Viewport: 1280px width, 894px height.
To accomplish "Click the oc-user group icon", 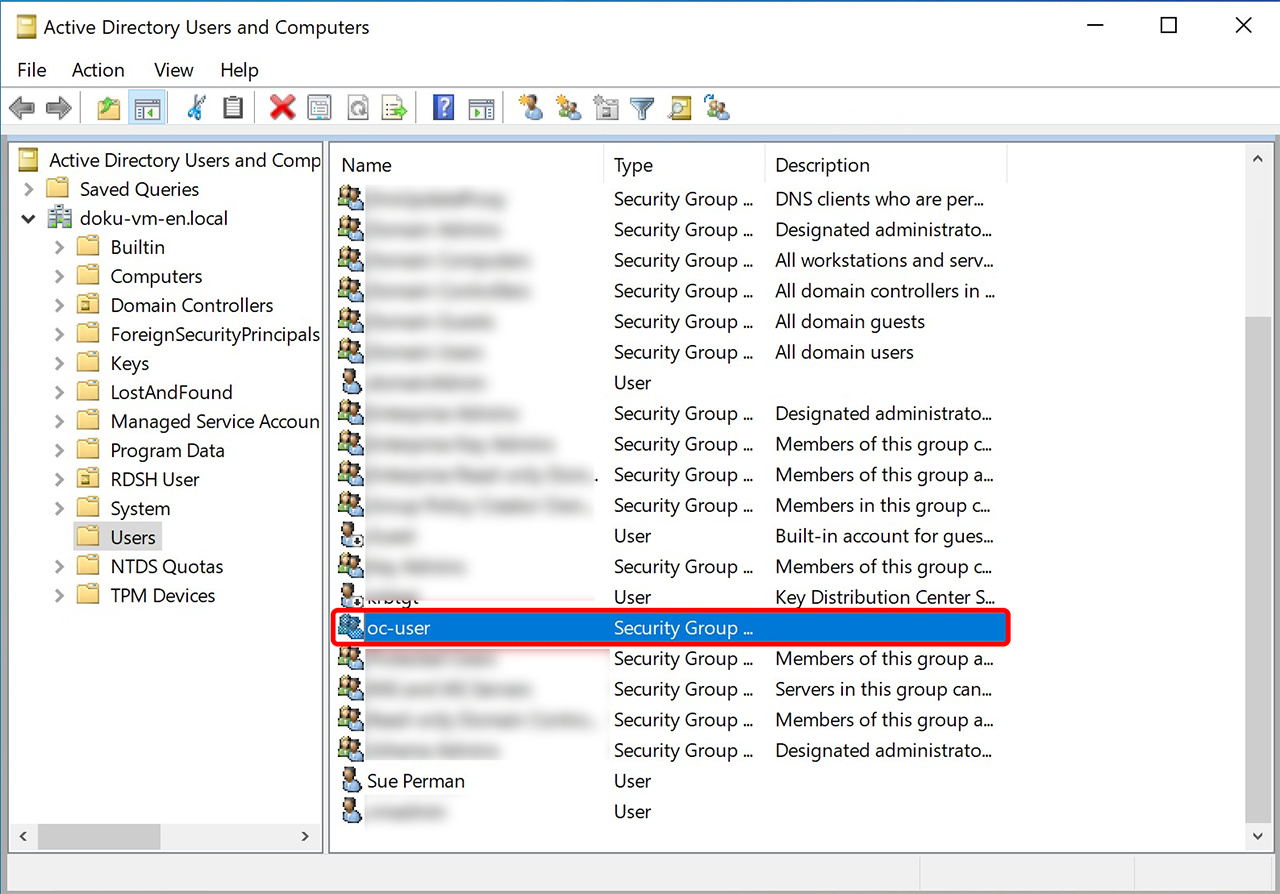I will click(x=350, y=628).
